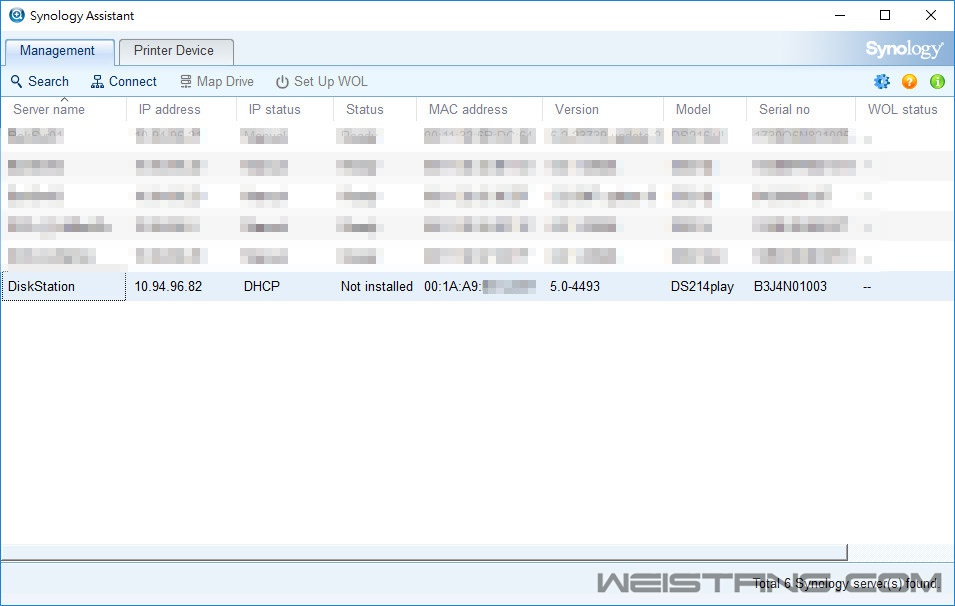Viewport: 955px width, 606px height.
Task: Click the Status column header
Action: pyautogui.click(x=365, y=110)
